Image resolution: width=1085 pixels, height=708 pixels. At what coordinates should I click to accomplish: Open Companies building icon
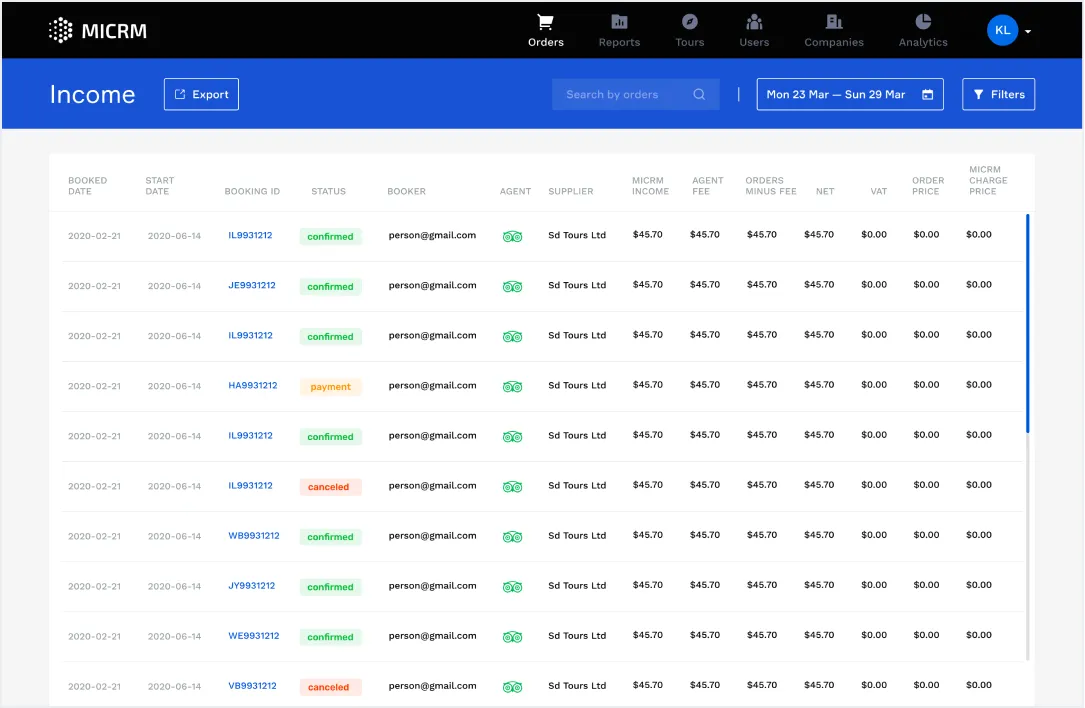click(833, 22)
